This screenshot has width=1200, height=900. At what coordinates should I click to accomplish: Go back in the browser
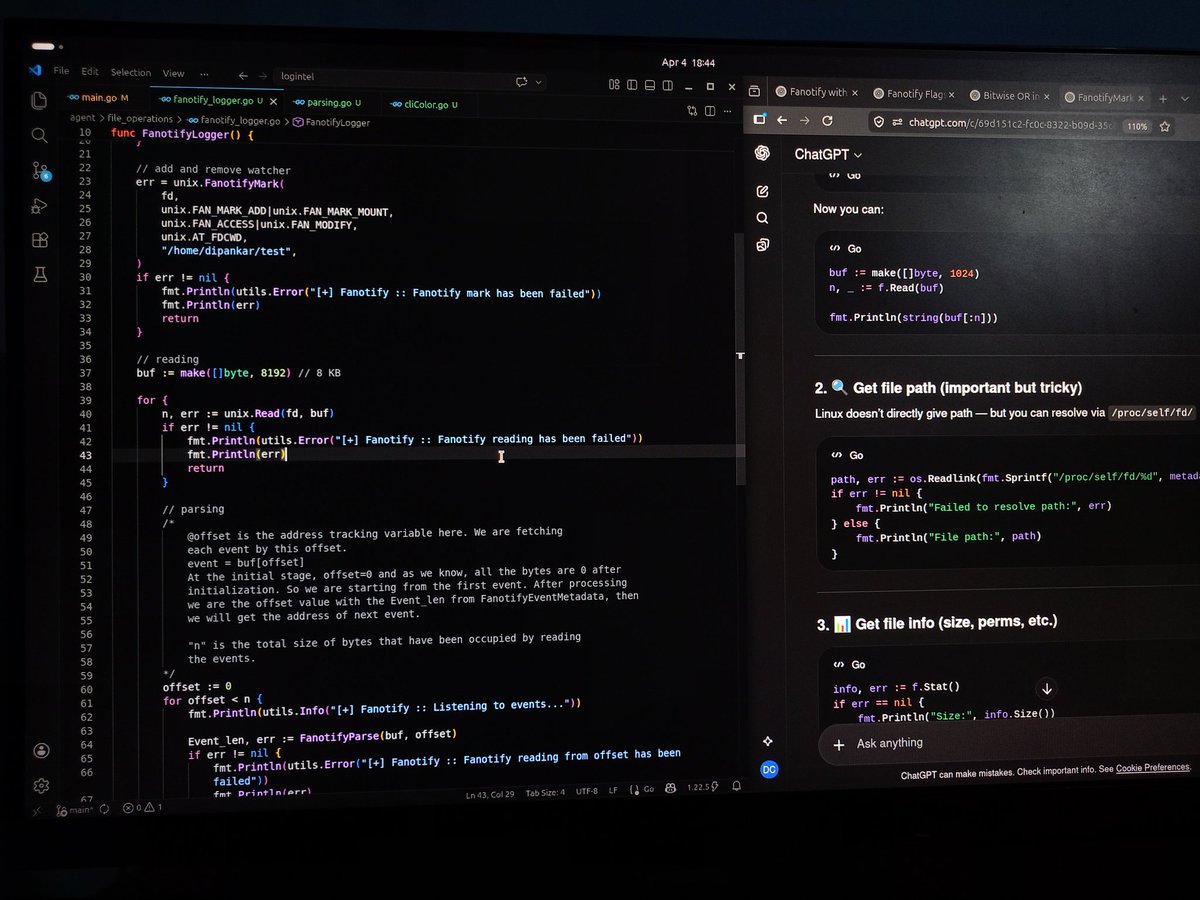click(782, 120)
